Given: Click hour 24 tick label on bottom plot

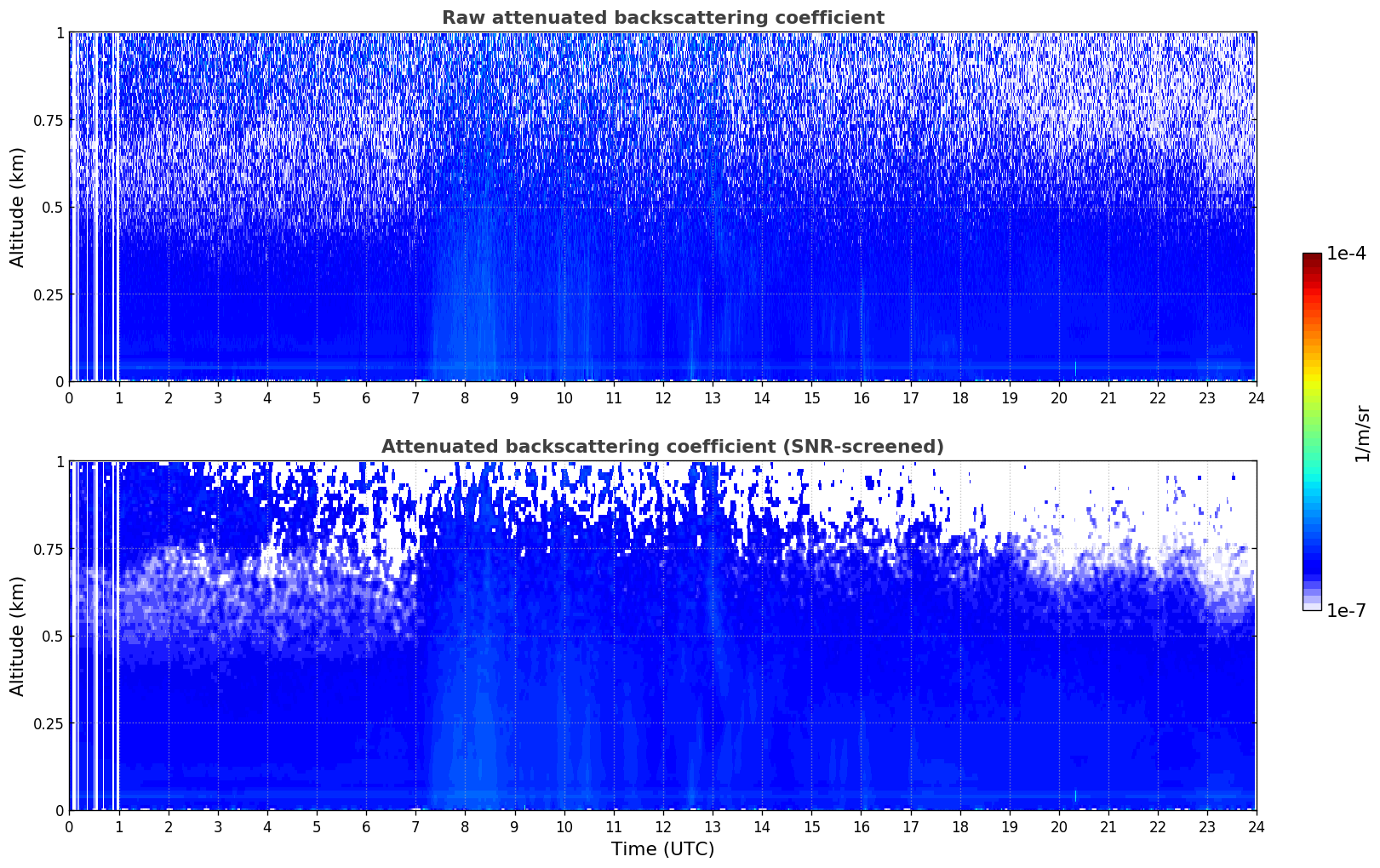Looking at the screenshot, I should pos(1256,826).
